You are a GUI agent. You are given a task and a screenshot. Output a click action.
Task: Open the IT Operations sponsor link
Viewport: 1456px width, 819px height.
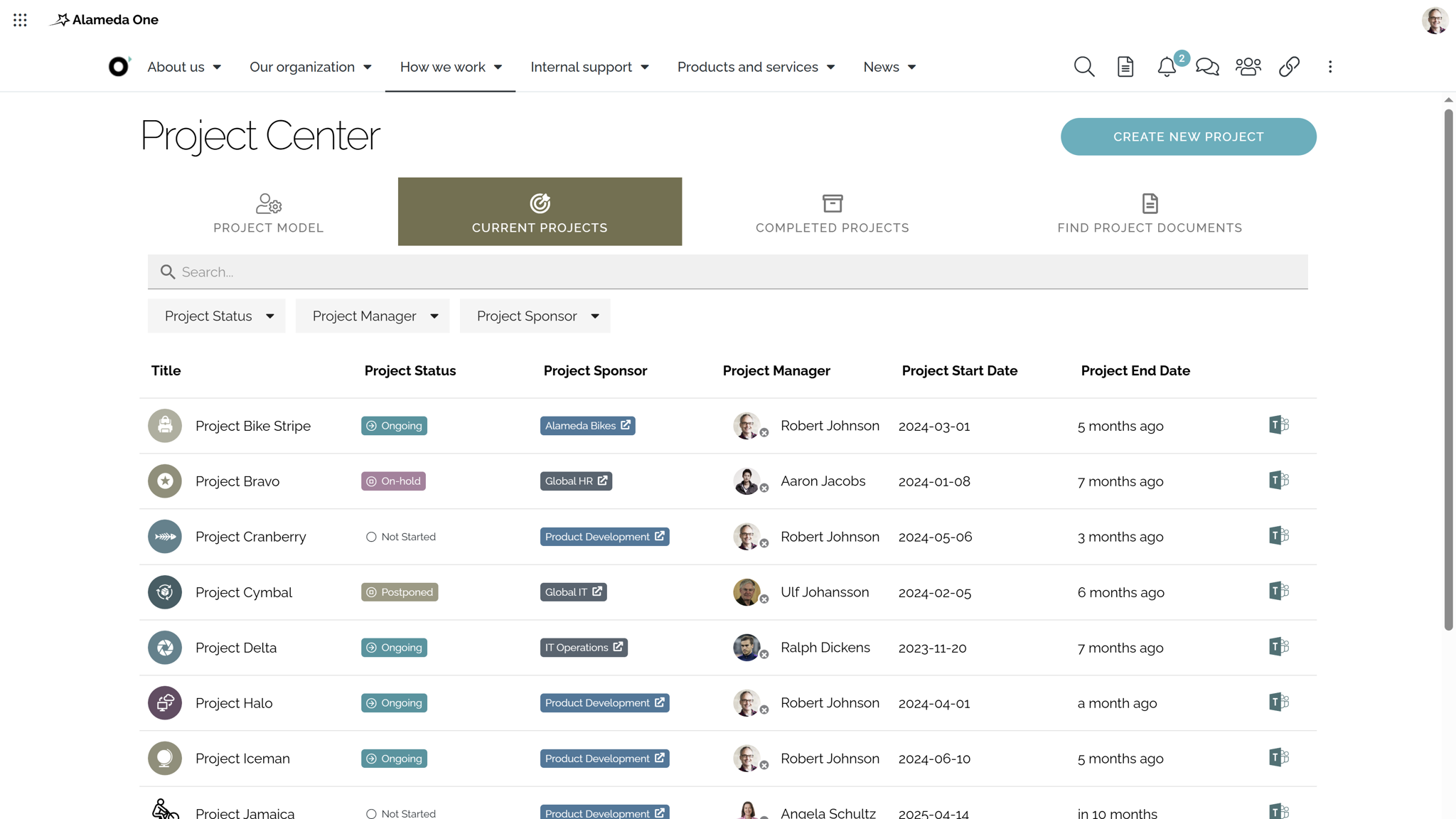[584, 648]
